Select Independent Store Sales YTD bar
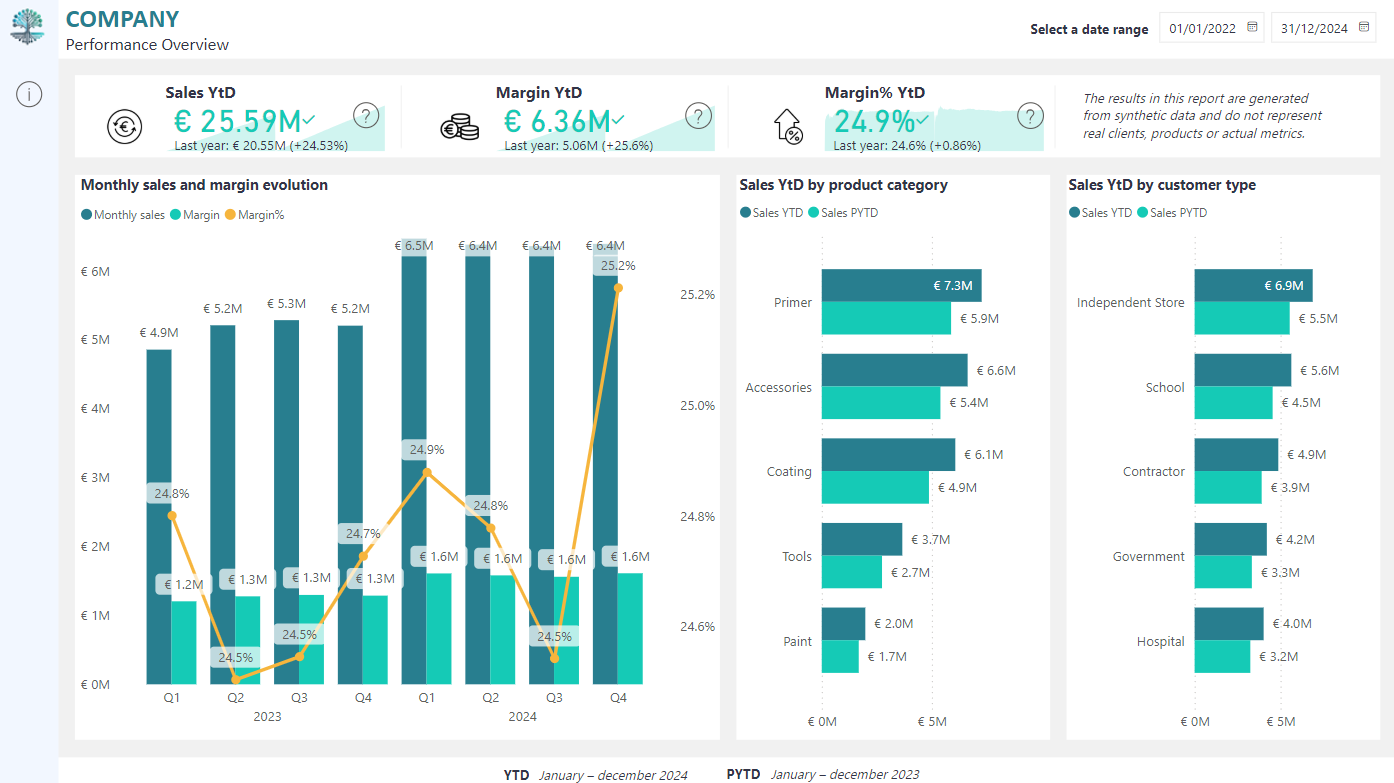 pos(1253,285)
